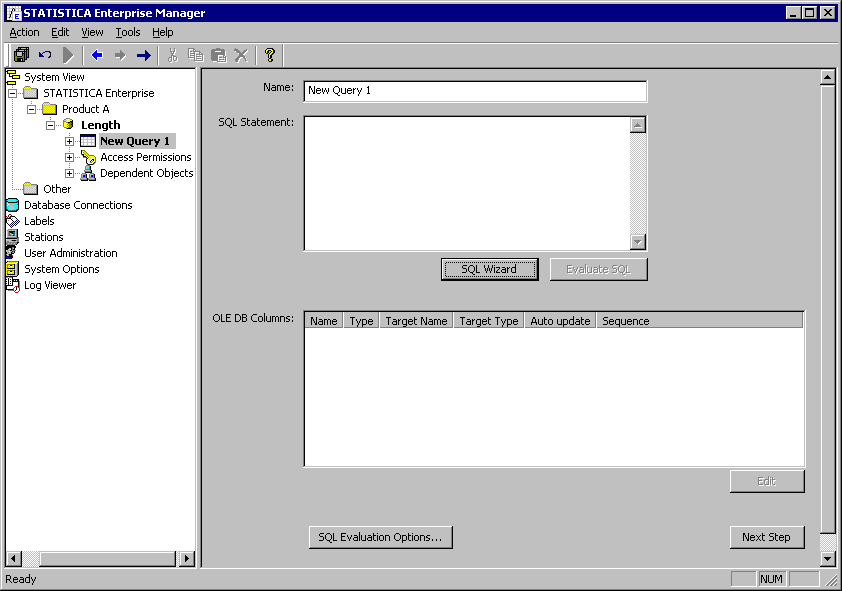Viewport: 842px width, 591px height.
Task: Click the blue forward arrow toolbar icon
Action: (x=143, y=55)
